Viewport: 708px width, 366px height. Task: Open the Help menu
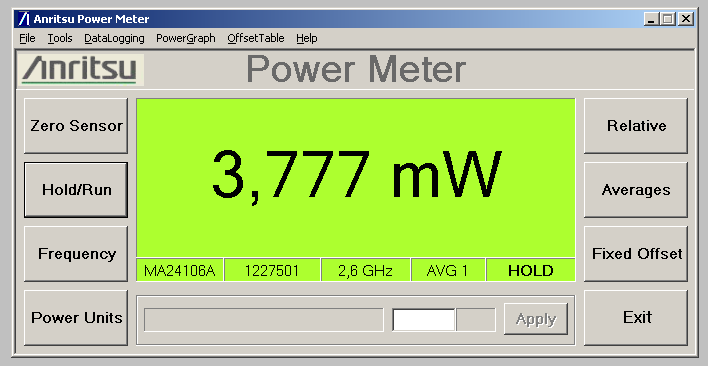(x=307, y=38)
